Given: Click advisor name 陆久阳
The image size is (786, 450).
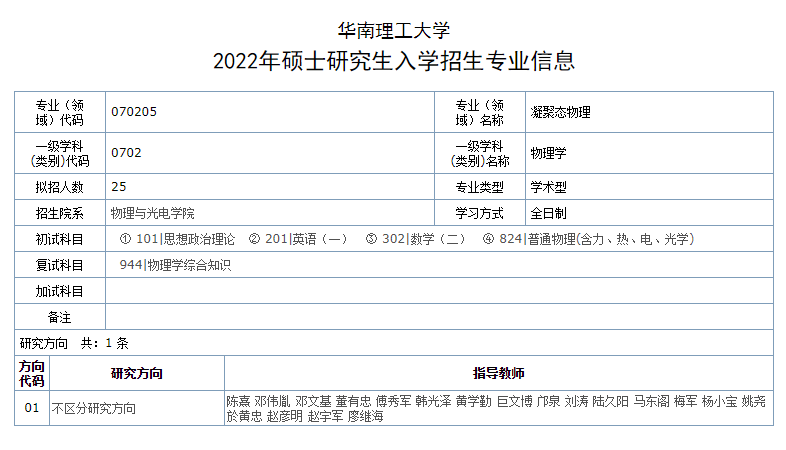Looking at the screenshot, I should [611, 401].
